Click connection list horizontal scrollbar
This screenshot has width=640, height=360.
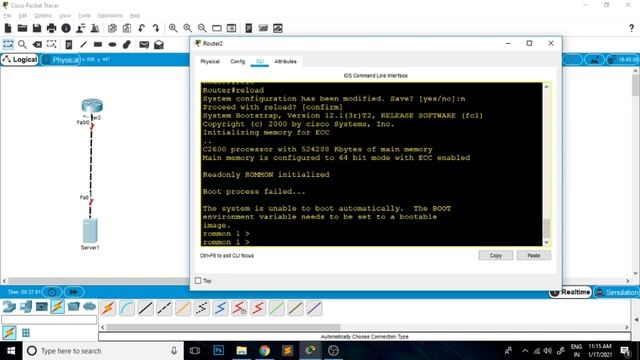point(223,327)
